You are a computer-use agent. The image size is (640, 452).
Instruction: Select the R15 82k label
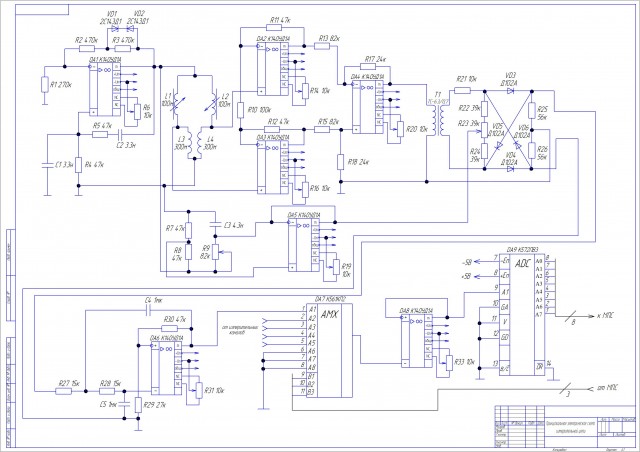(329, 122)
